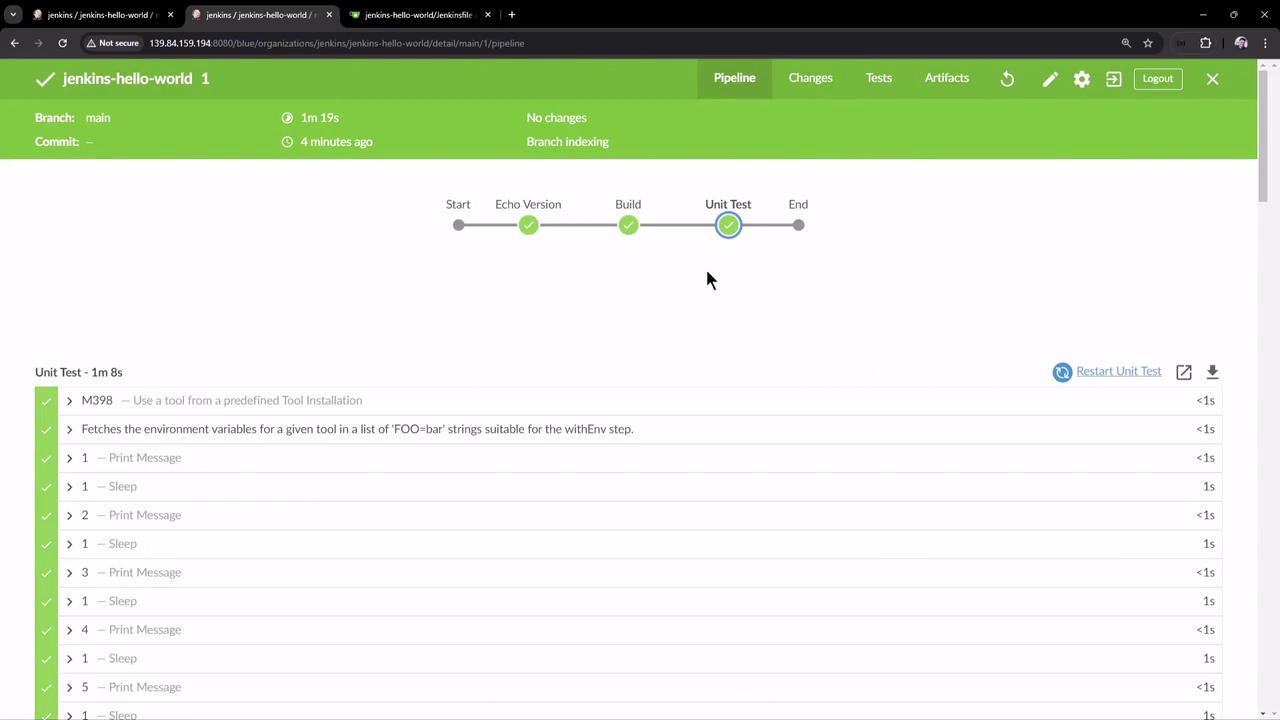Select the Build stage node
This screenshot has width=1280, height=720.
click(628, 225)
